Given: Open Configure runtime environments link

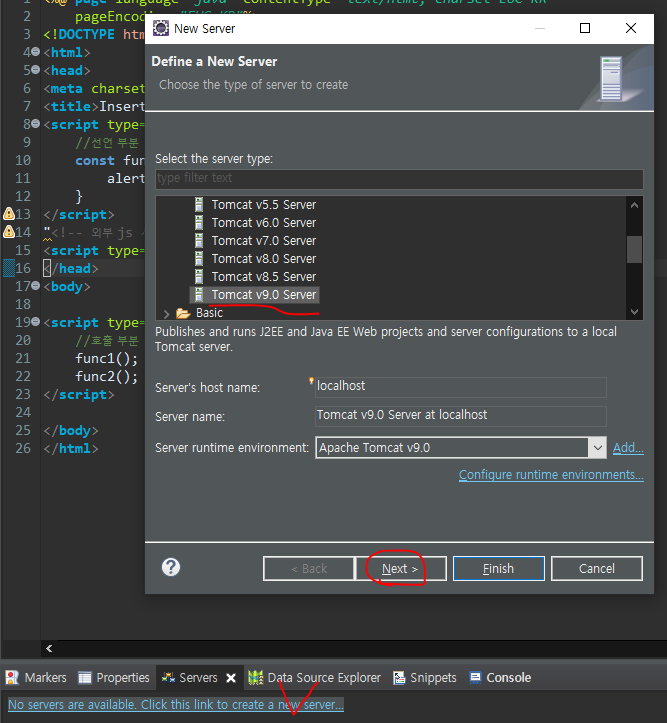Looking at the screenshot, I should (551, 475).
